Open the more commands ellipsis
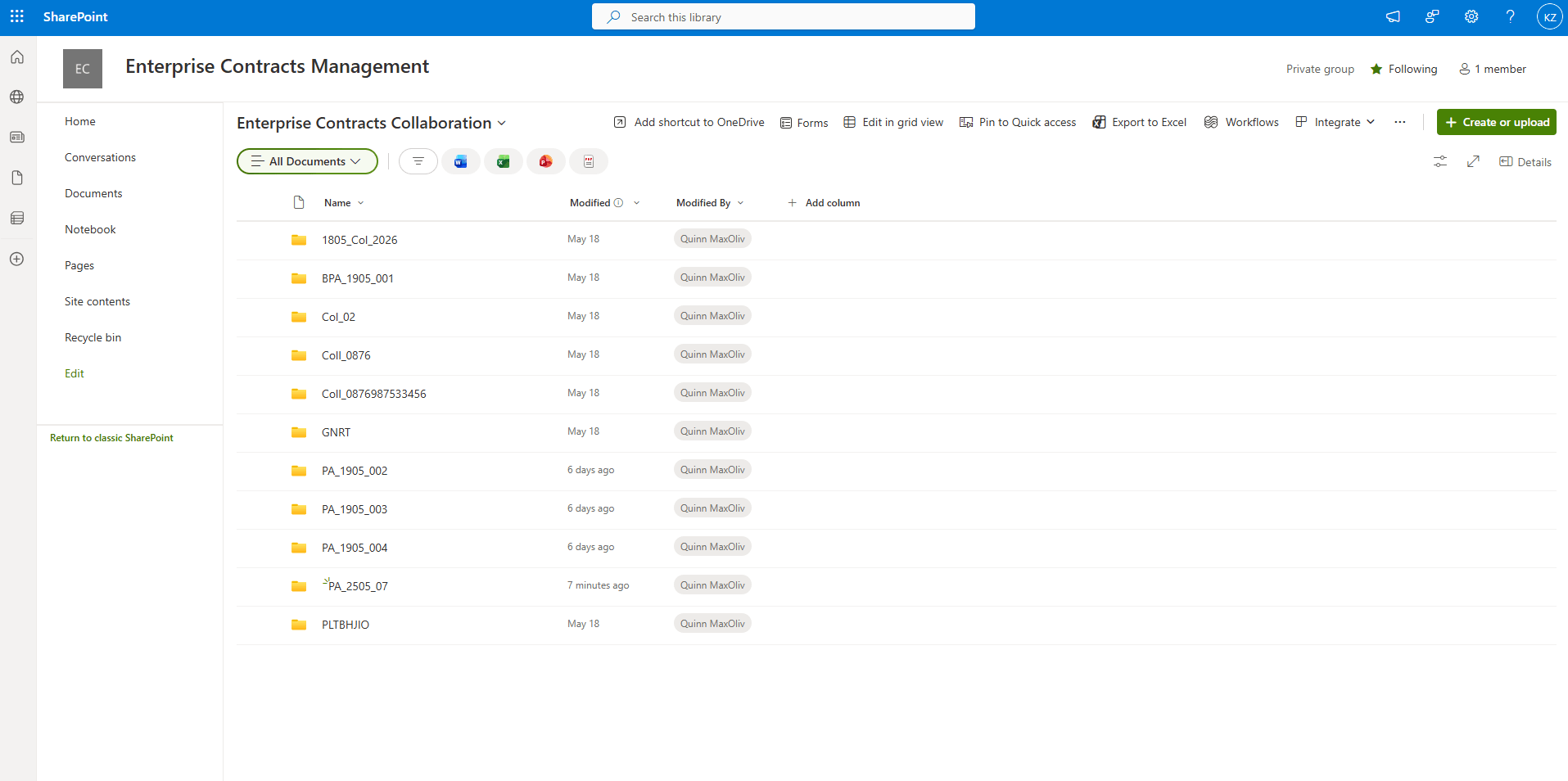Screen dimensions: 1568x781 [1400, 122]
